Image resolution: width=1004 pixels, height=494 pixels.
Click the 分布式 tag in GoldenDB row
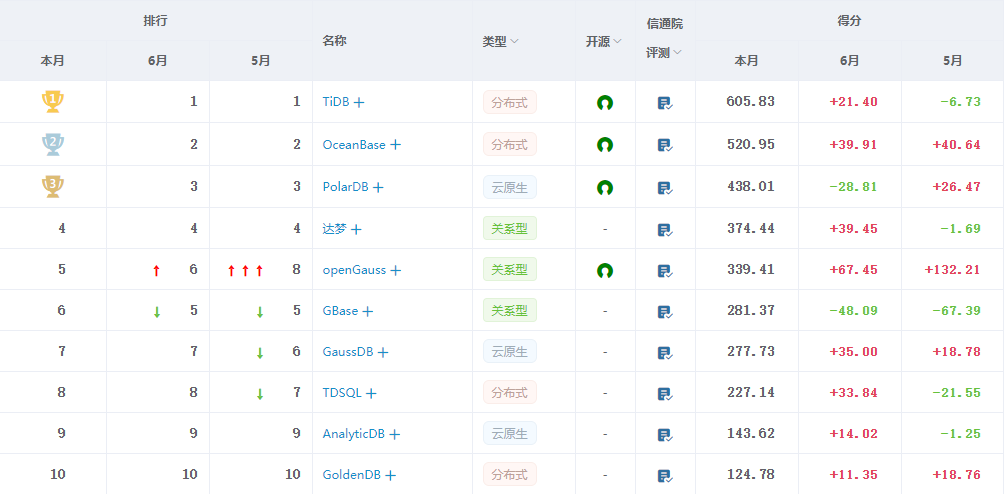tap(510, 475)
